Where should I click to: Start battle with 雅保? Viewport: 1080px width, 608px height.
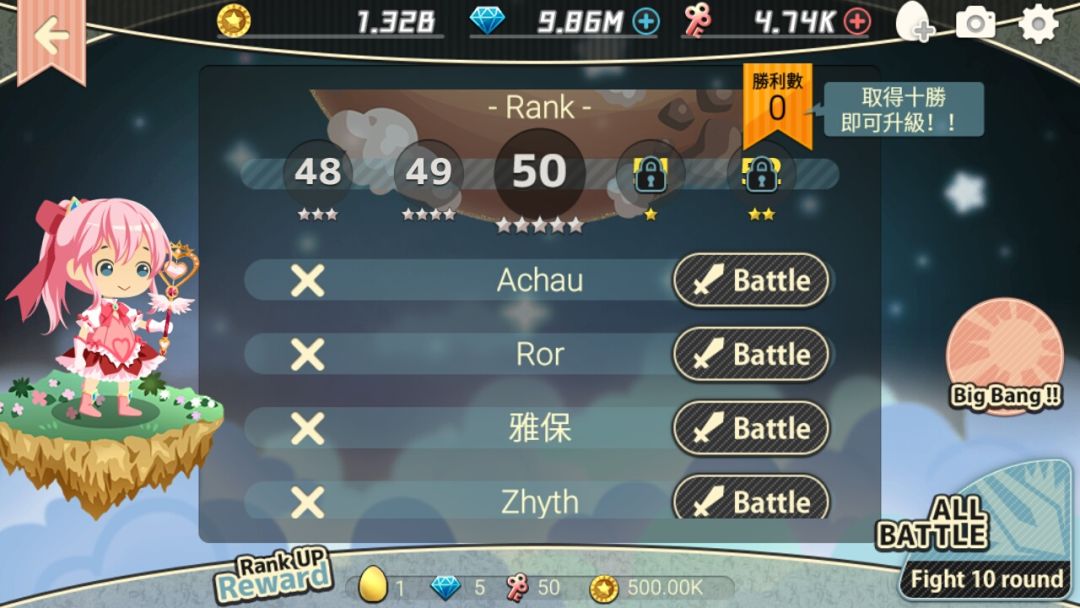click(x=751, y=428)
